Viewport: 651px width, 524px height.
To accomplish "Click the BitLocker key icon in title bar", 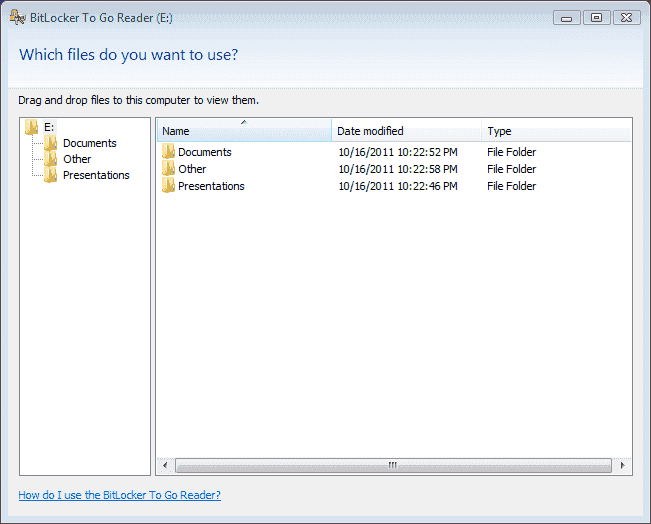I will point(17,17).
